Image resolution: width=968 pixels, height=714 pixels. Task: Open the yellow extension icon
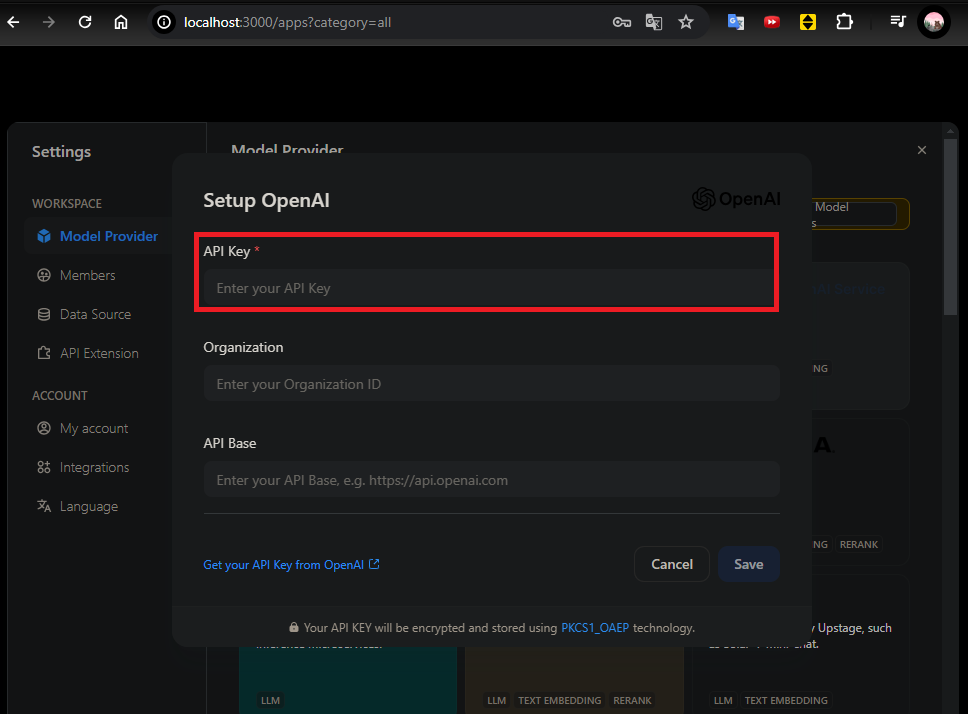[807, 22]
